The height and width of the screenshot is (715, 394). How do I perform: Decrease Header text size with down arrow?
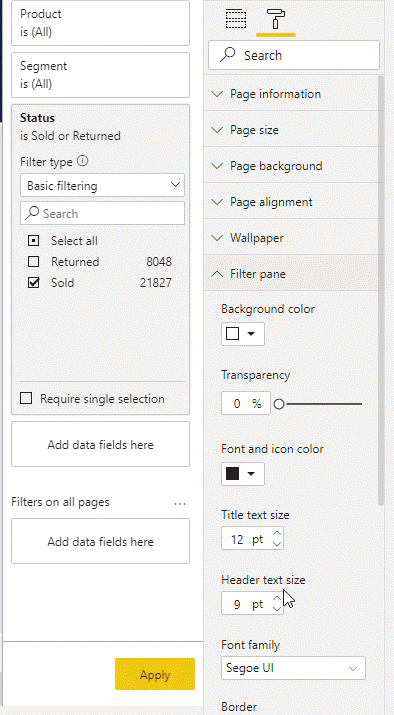(277, 608)
